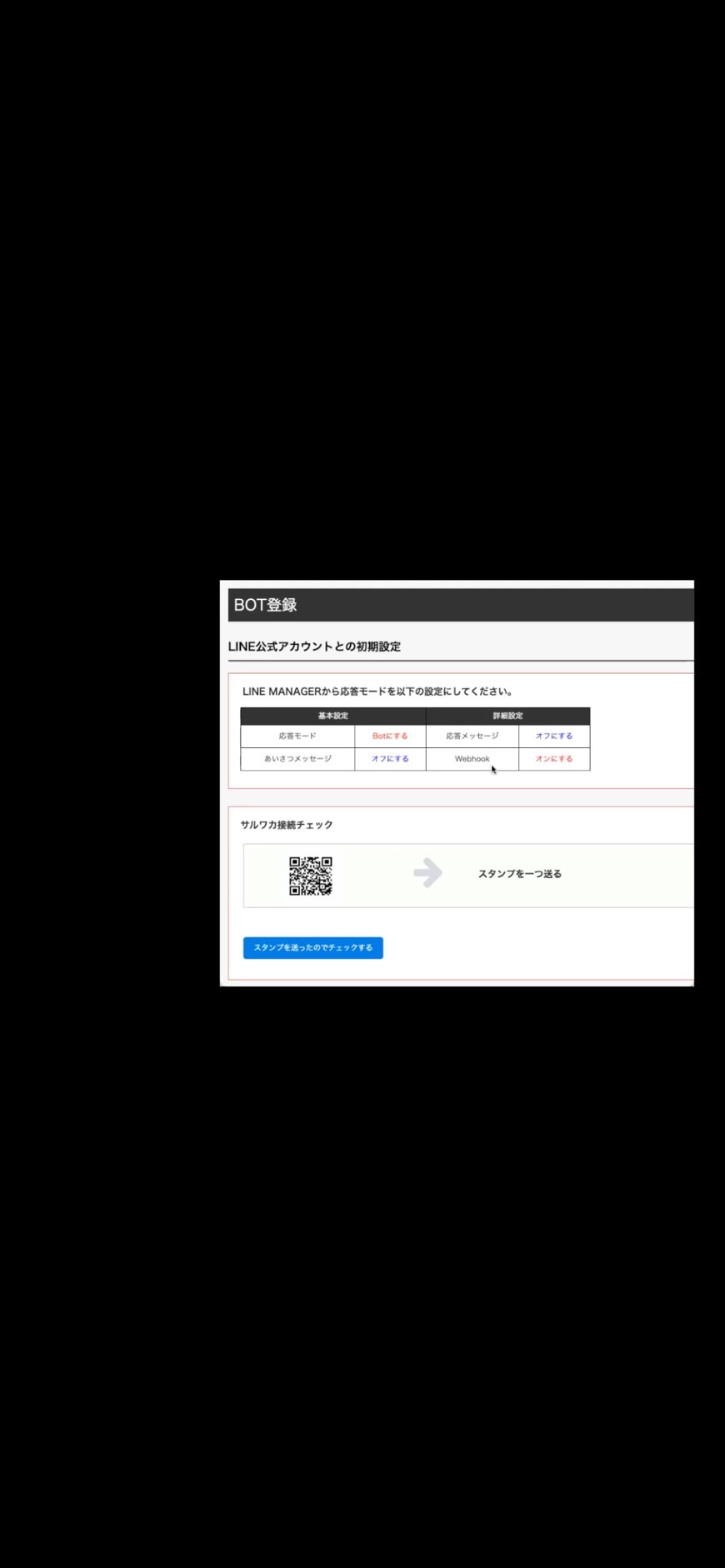Click the blue スタンプを送ったのでチェックする button

(313, 948)
